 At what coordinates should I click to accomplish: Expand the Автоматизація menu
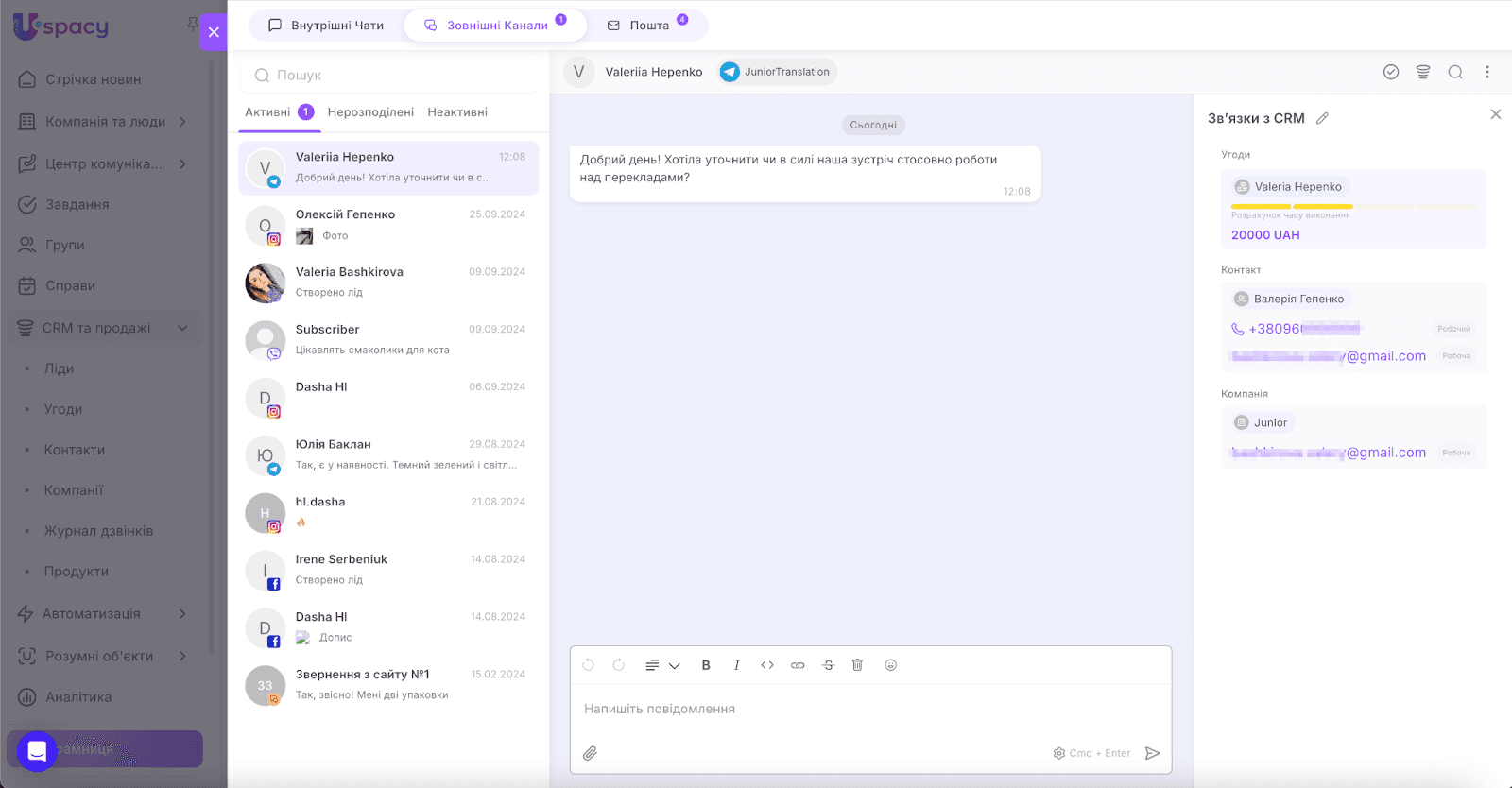pyautogui.click(x=182, y=613)
